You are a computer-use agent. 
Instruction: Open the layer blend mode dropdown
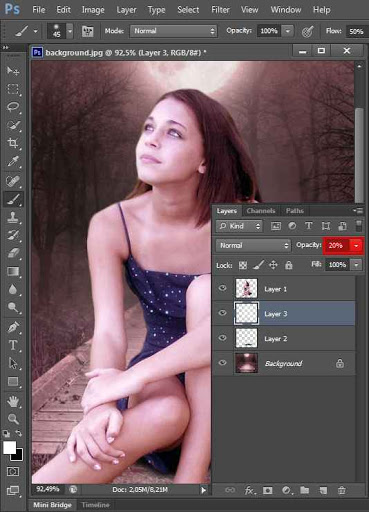coord(253,246)
